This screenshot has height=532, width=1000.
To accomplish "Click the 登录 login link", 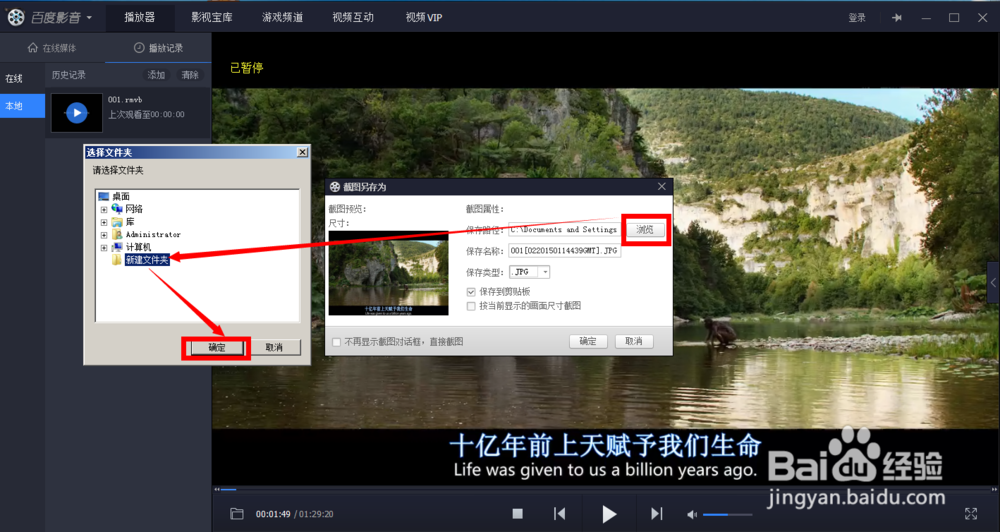I will click(857, 18).
